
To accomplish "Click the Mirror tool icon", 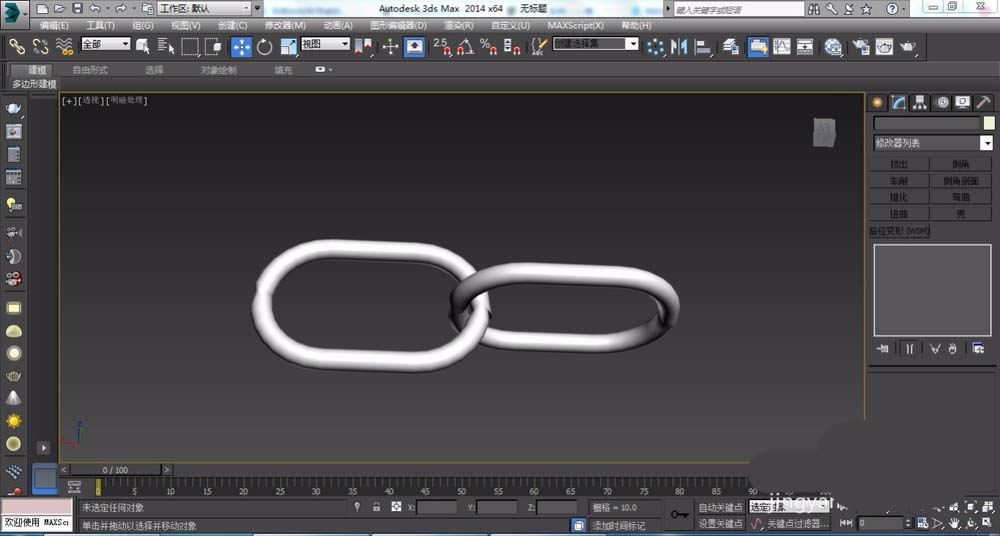I will (x=680, y=46).
